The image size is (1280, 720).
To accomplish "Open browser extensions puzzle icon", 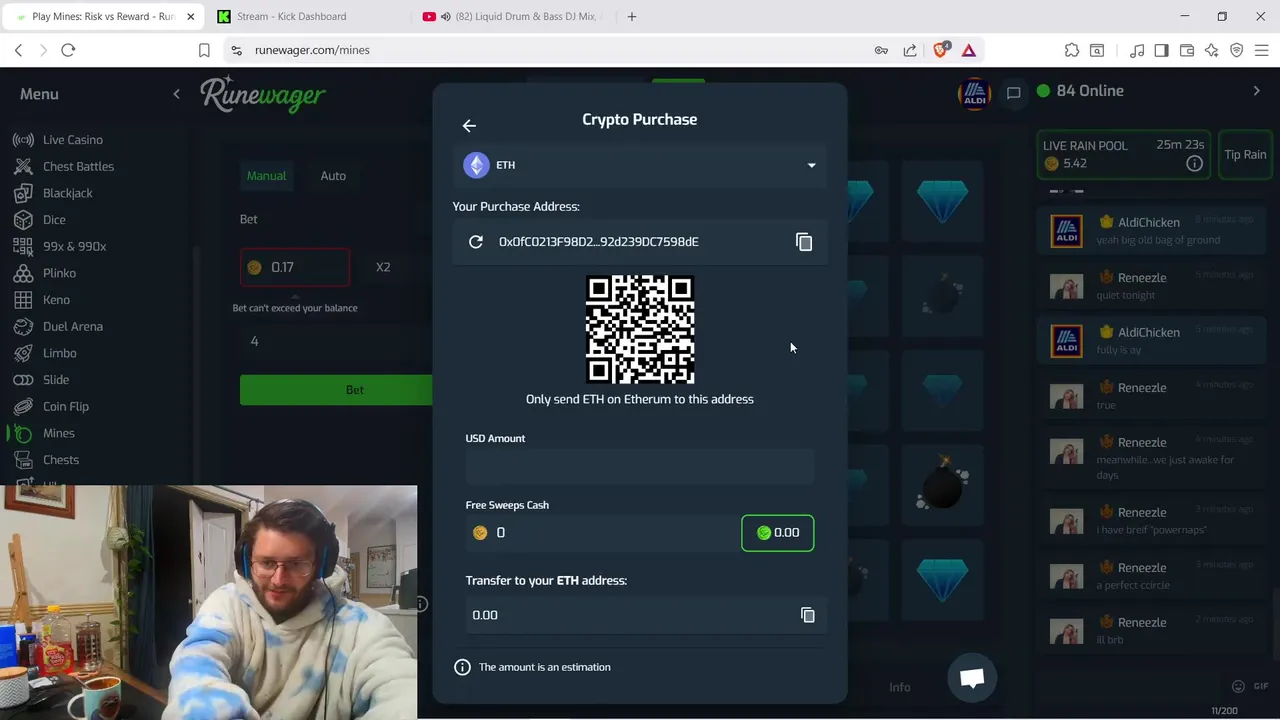I will [1072, 50].
